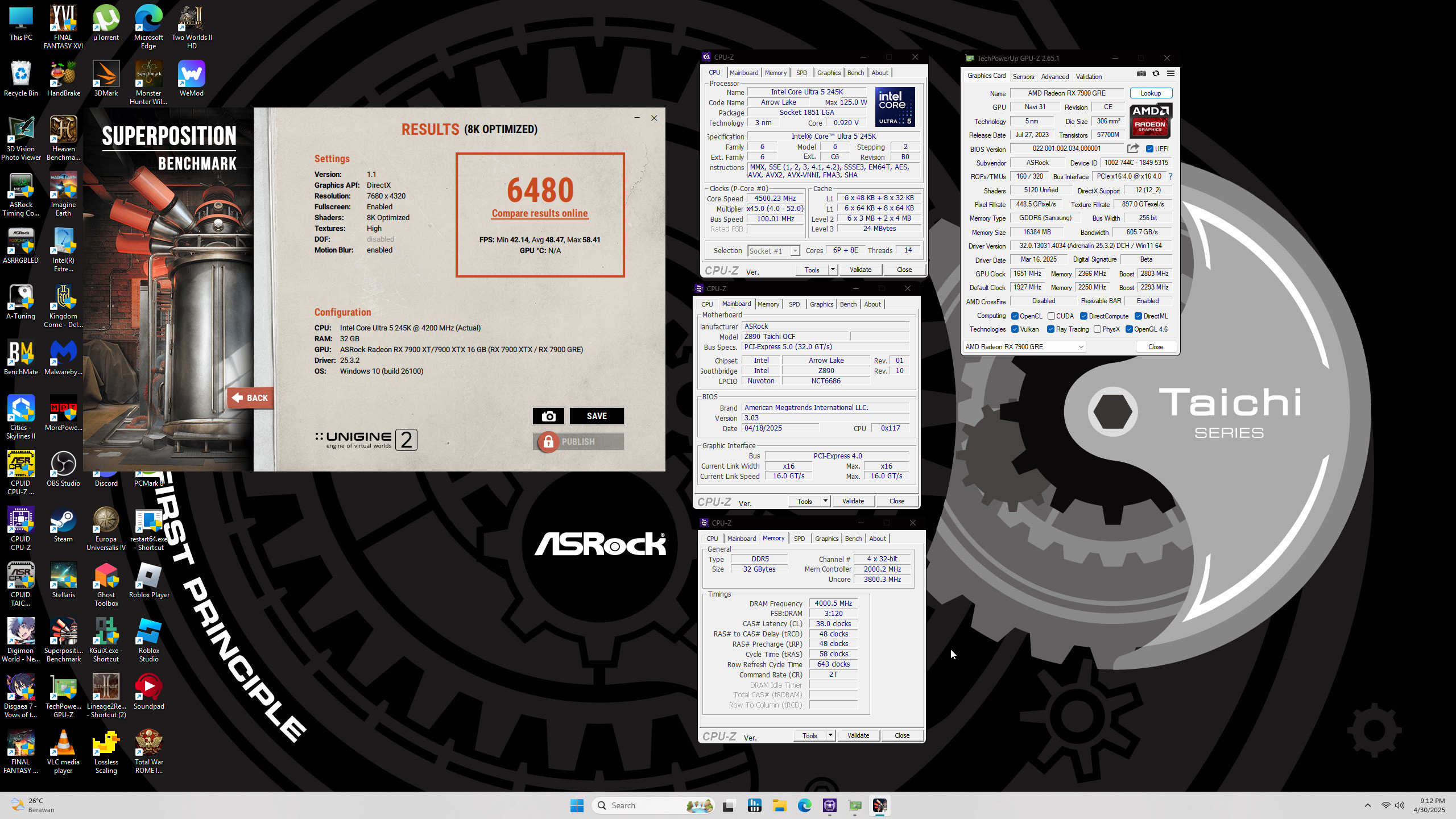Open the OBS Studio desktop icon
The image size is (1456, 819).
(63, 469)
